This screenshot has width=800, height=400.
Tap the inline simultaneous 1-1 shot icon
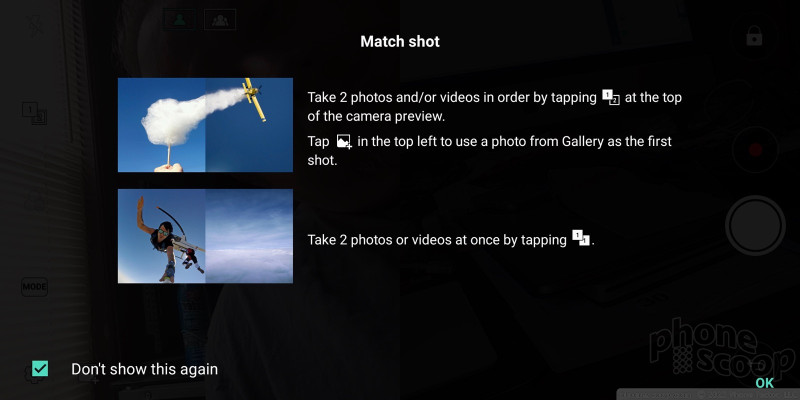click(581, 238)
